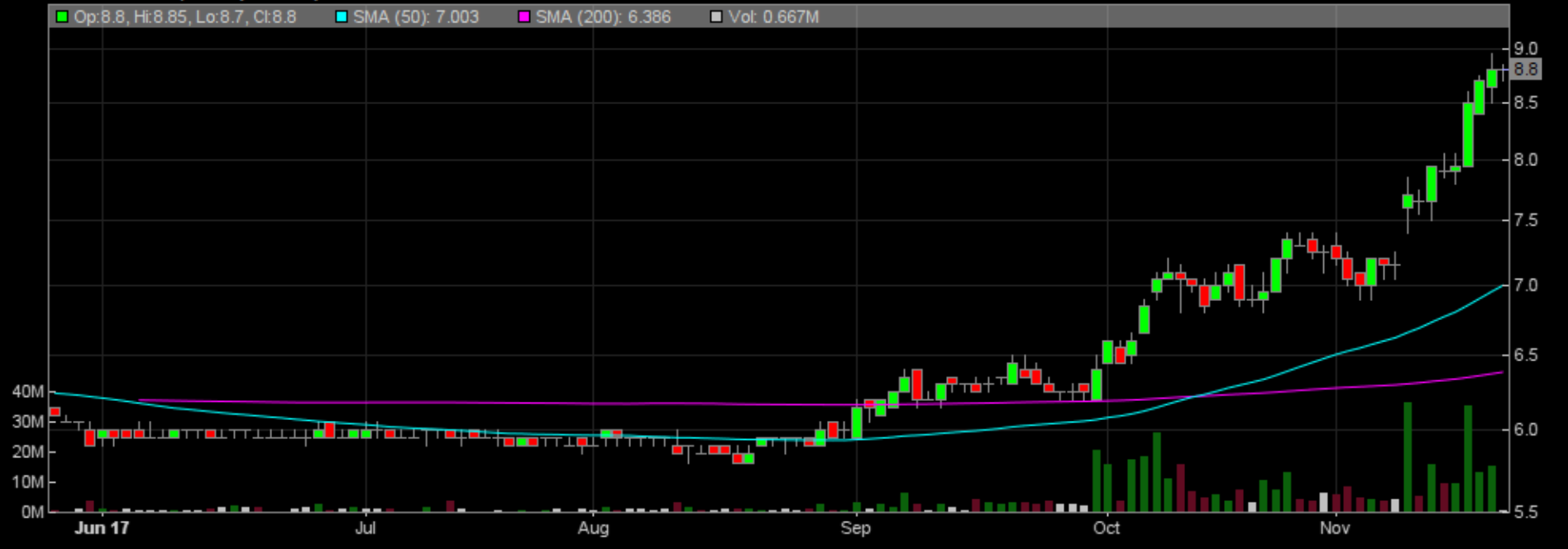Viewport: 1568px width, 549px height.
Task: Click the 'Sep' date axis label
Action: (x=856, y=528)
